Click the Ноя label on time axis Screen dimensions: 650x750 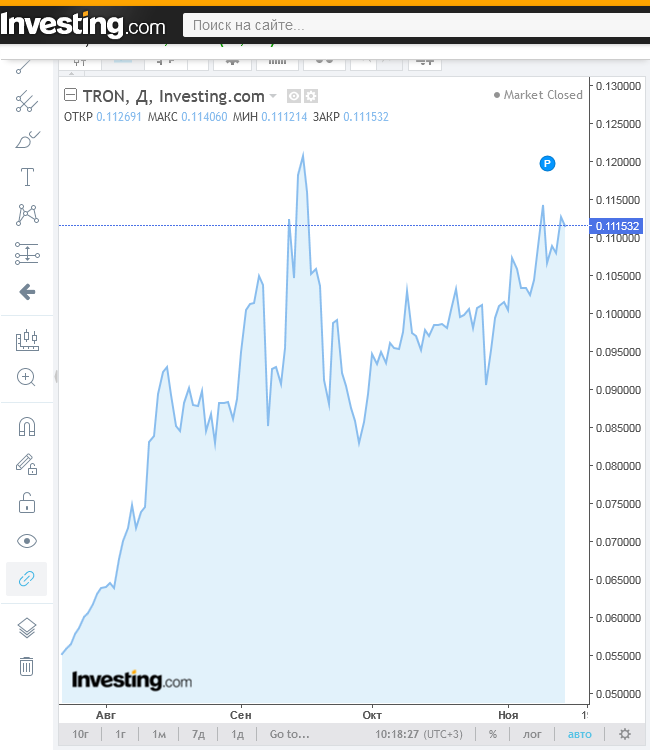click(x=508, y=715)
